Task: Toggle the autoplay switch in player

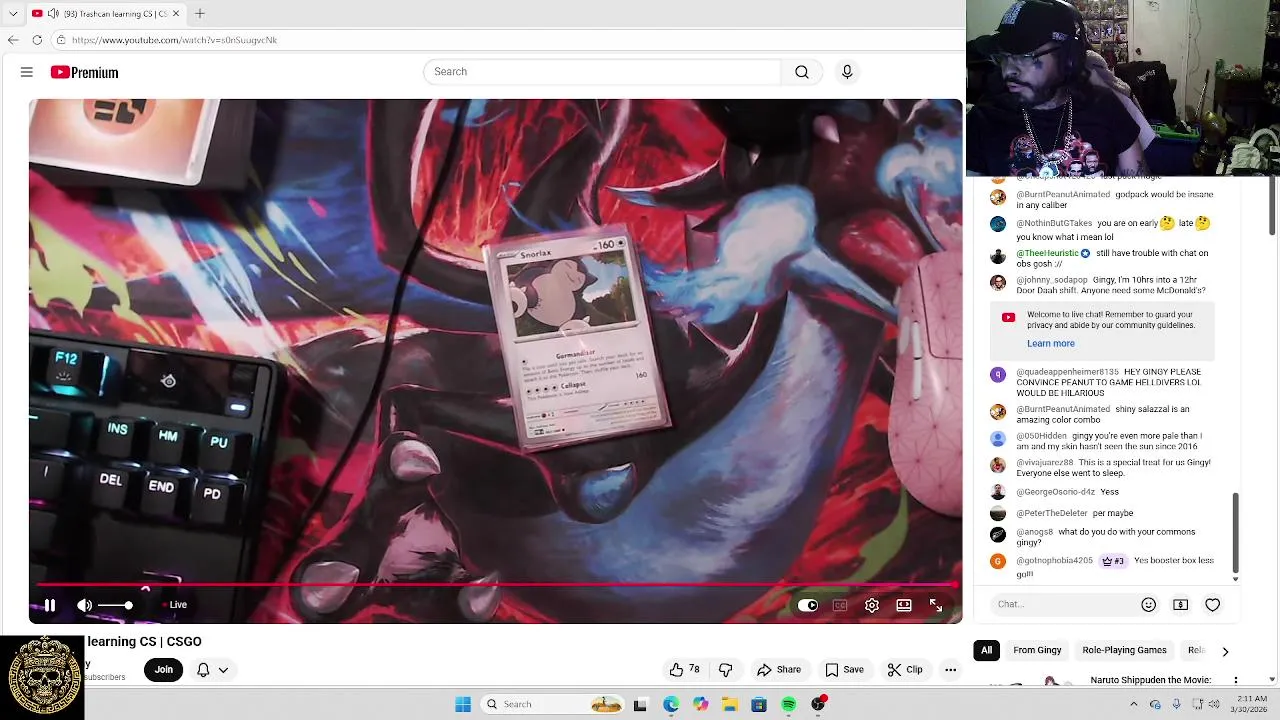Action: [808, 605]
